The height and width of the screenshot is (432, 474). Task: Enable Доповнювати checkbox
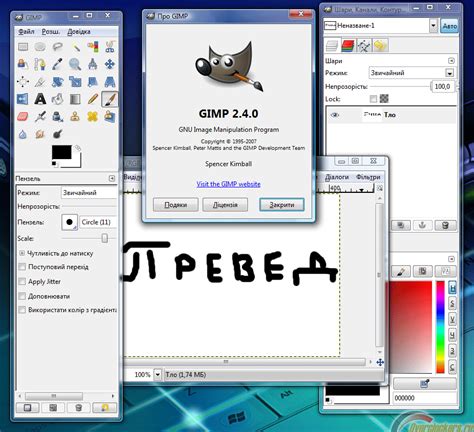pos(22,296)
